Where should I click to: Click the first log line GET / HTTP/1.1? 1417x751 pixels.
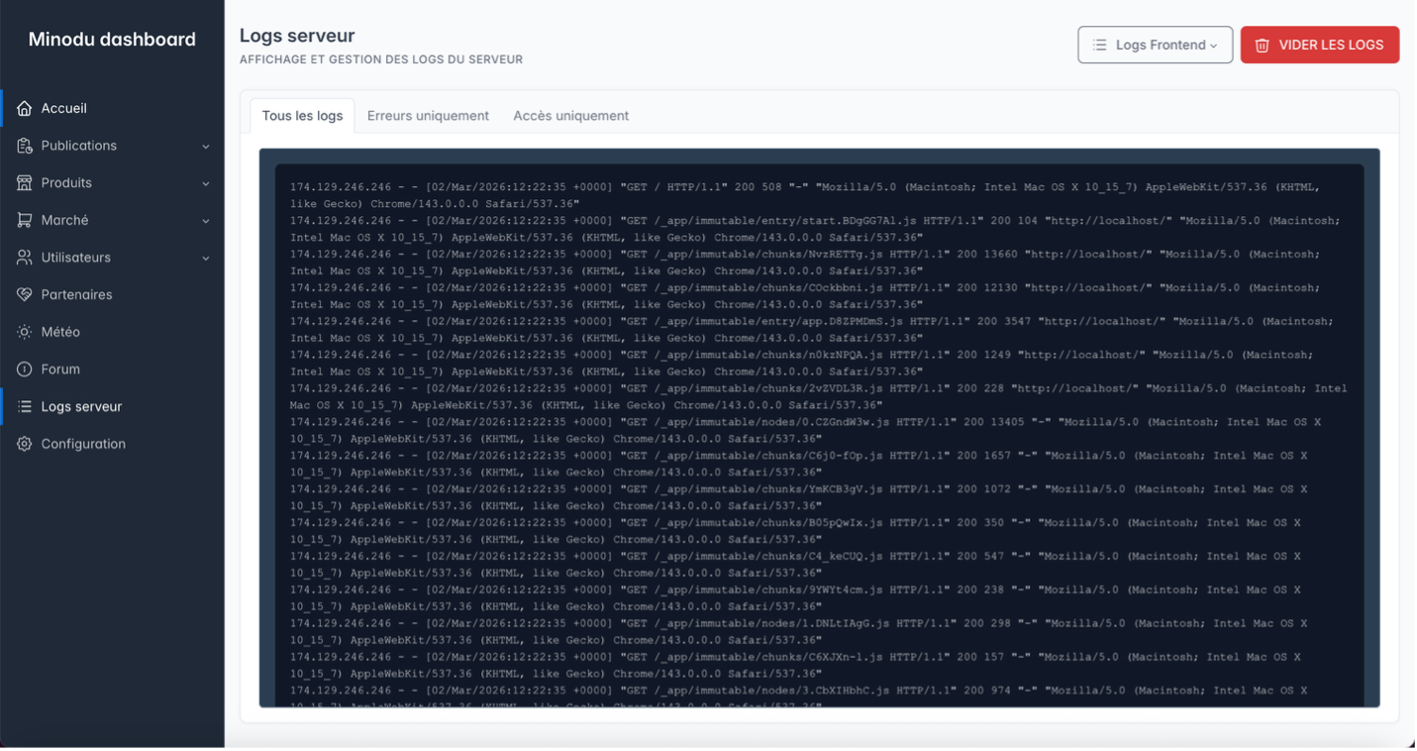click(805, 196)
